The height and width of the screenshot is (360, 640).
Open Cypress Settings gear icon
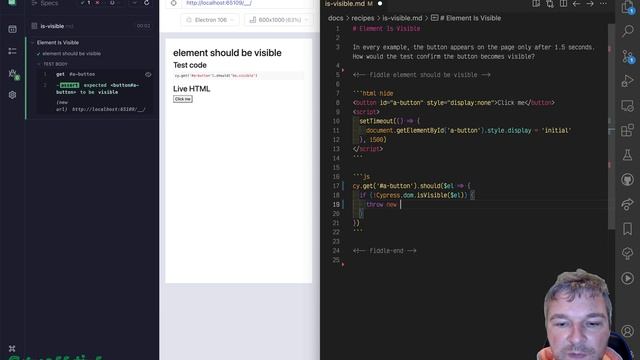[x=12, y=95]
